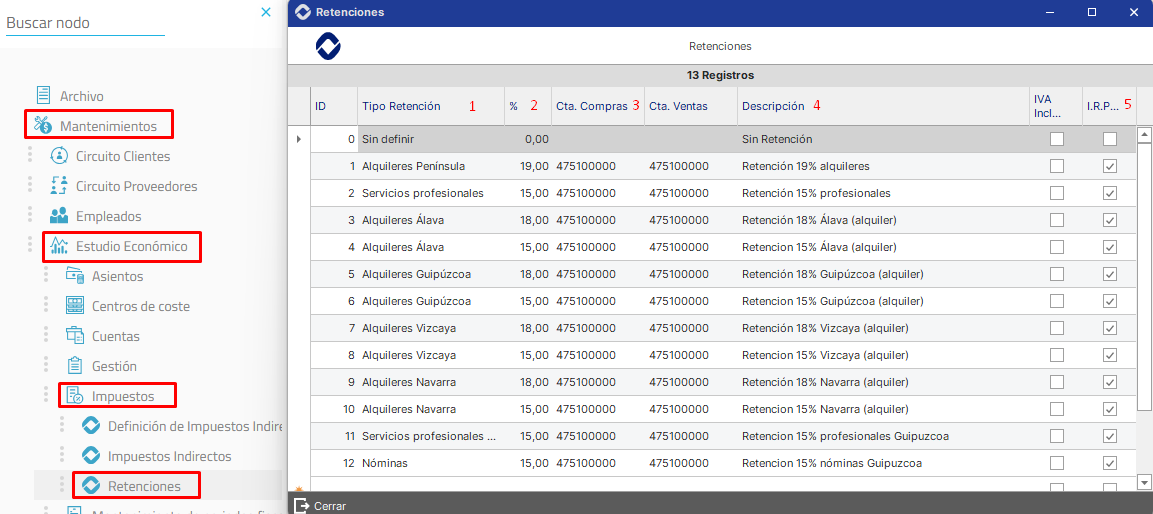The image size is (1153, 514).
Task: Collapse the Impuestos tree node
Action: tap(123, 396)
